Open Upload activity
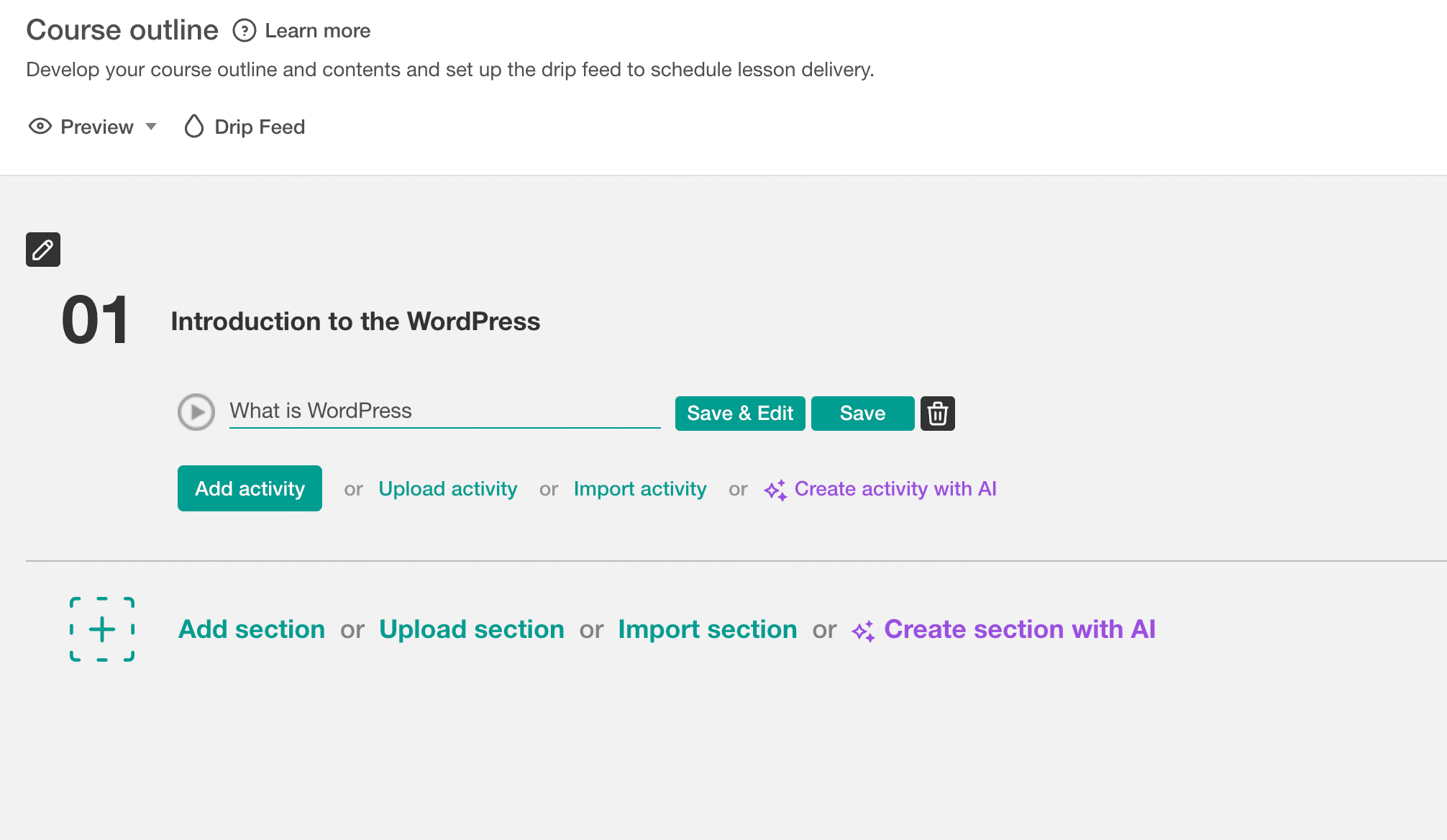 click(447, 488)
